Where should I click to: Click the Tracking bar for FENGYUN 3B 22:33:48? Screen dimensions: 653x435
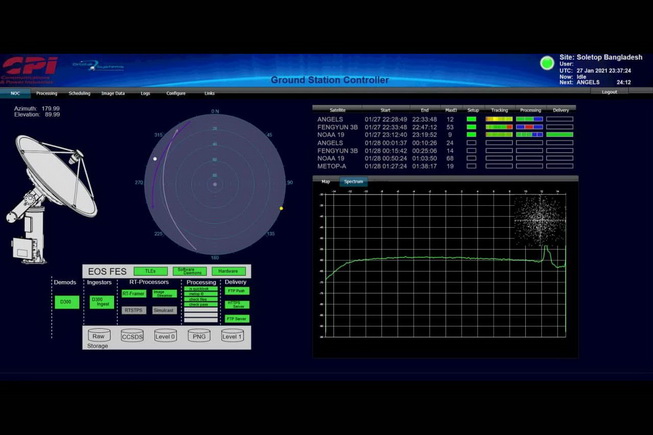click(x=499, y=127)
